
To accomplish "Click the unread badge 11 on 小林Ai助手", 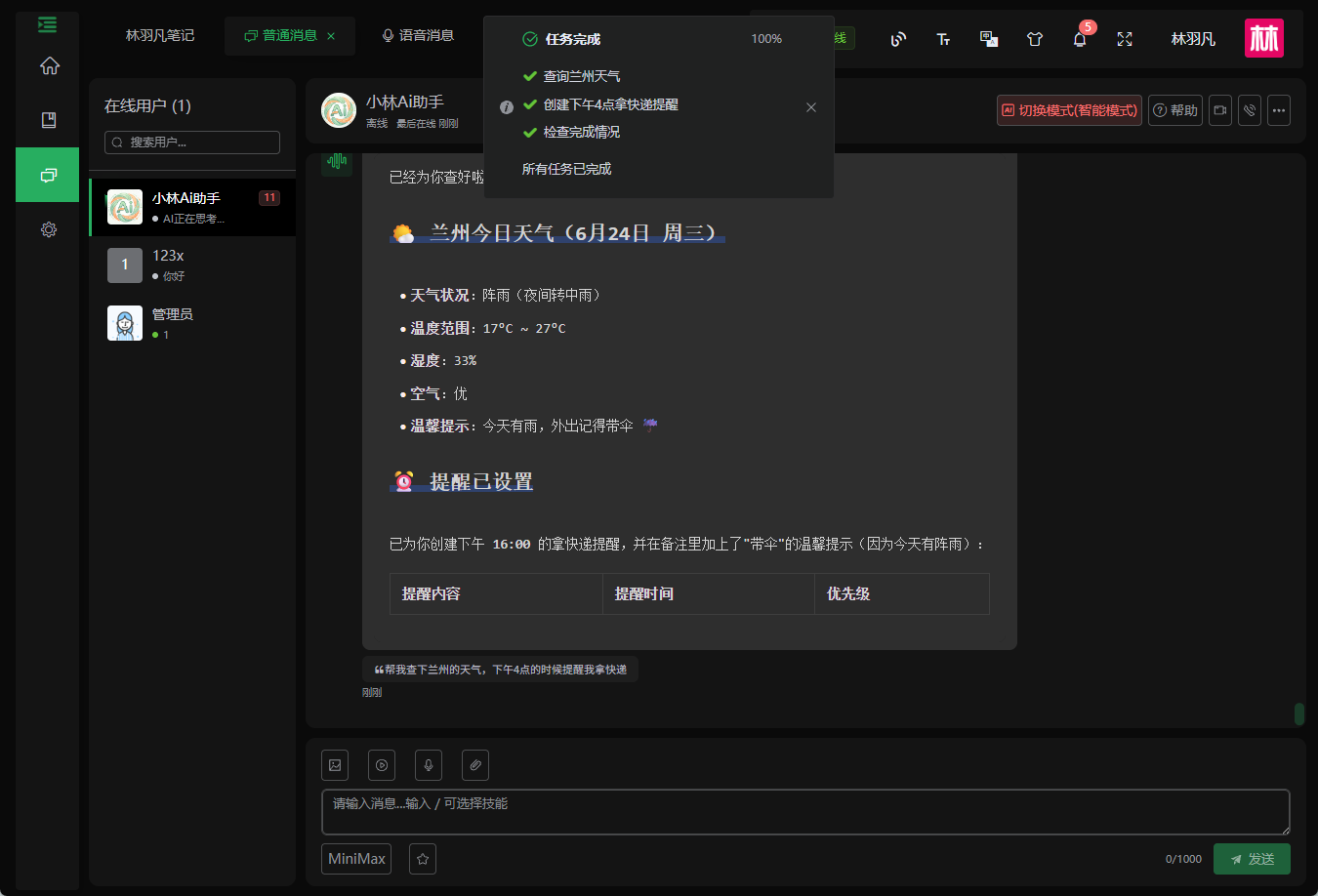I will (x=269, y=198).
